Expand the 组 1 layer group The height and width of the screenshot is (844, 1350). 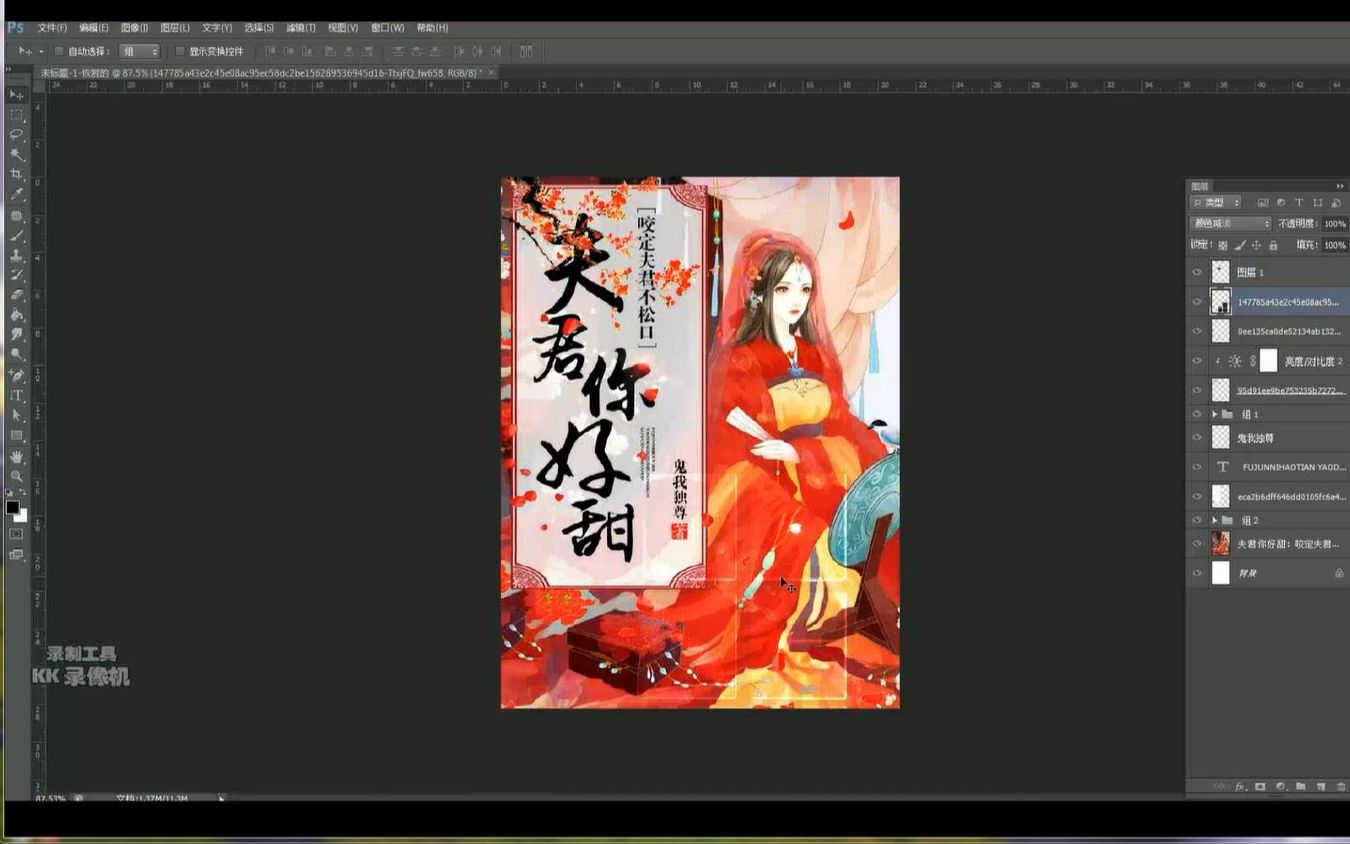[x=1215, y=414]
